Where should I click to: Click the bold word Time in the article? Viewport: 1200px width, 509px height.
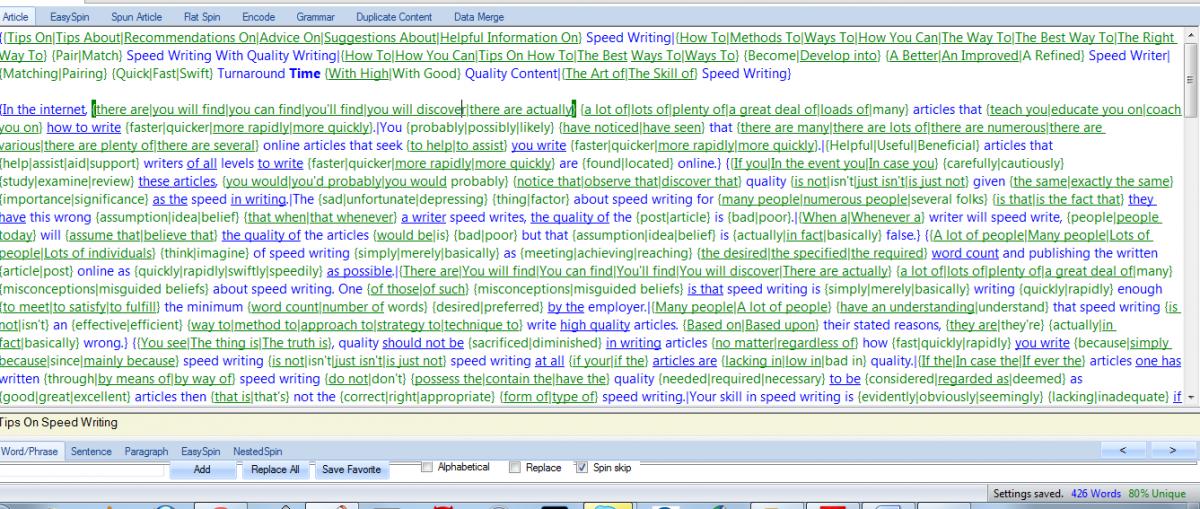click(305, 74)
